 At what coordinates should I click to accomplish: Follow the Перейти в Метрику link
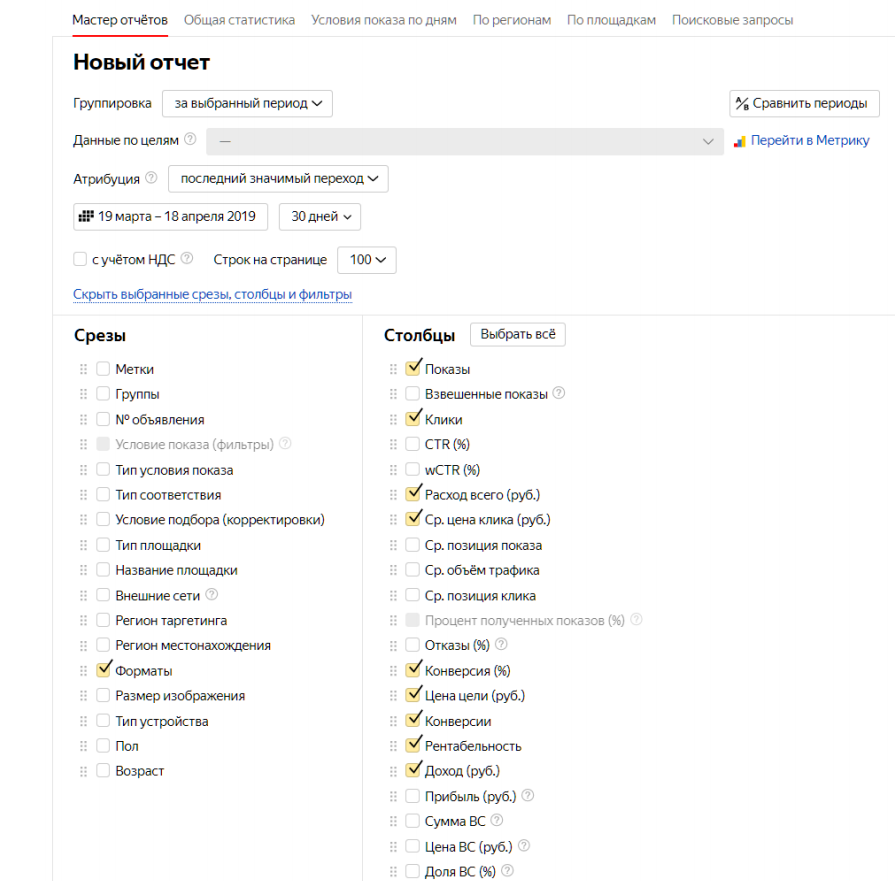click(810, 141)
